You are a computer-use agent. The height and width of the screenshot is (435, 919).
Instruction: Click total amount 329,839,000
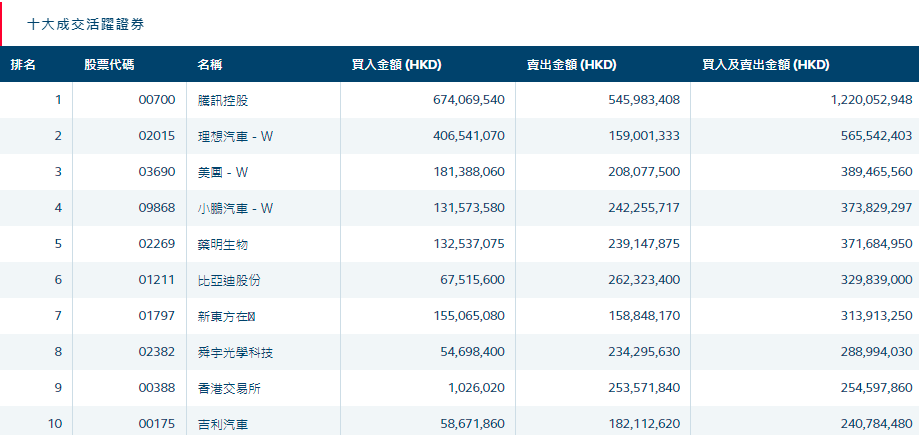[877, 280]
